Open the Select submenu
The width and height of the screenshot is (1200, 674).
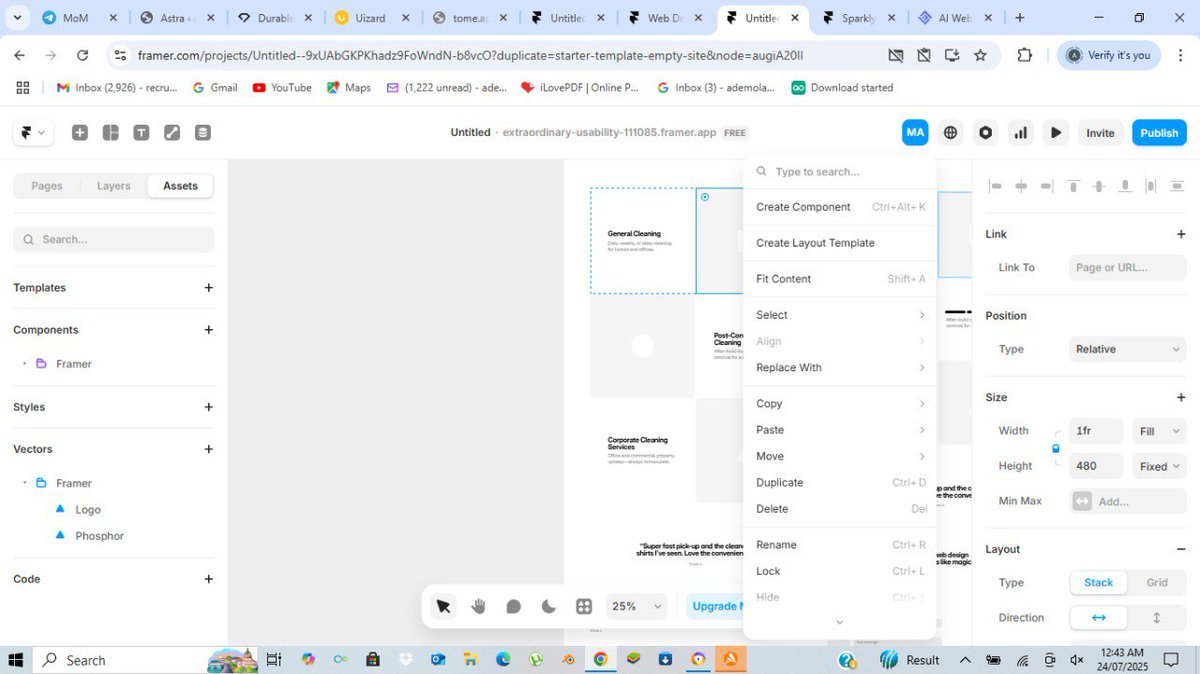coord(840,315)
